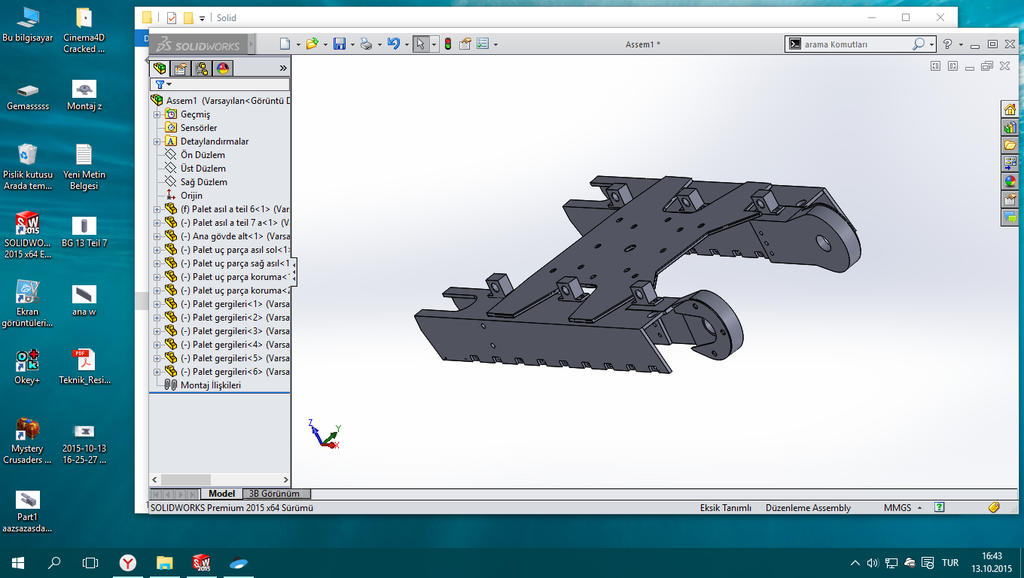This screenshot has width=1024, height=578.
Task: Open the Appearances sphere icon in task pane
Action: coord(1010,182)
